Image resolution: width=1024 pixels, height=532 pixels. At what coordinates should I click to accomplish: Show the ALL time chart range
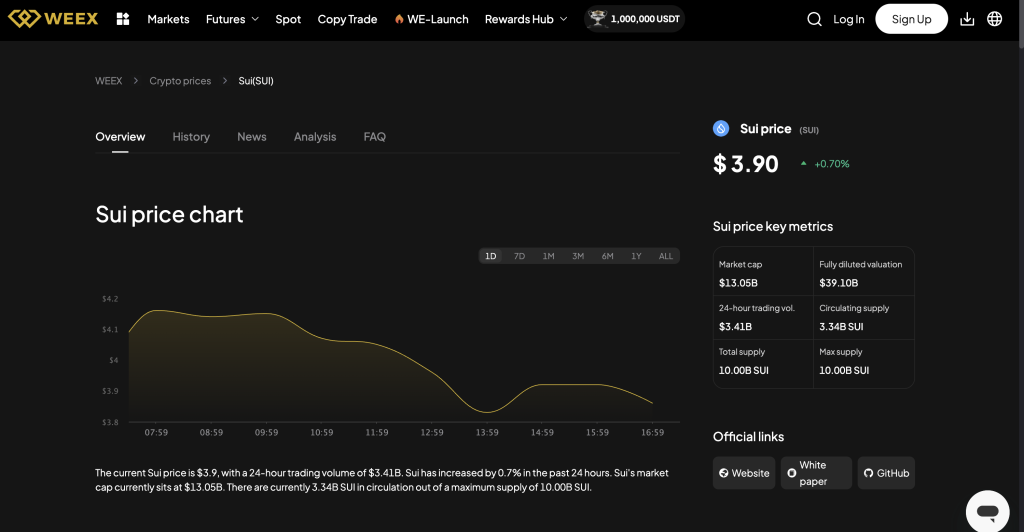[666, 256]
